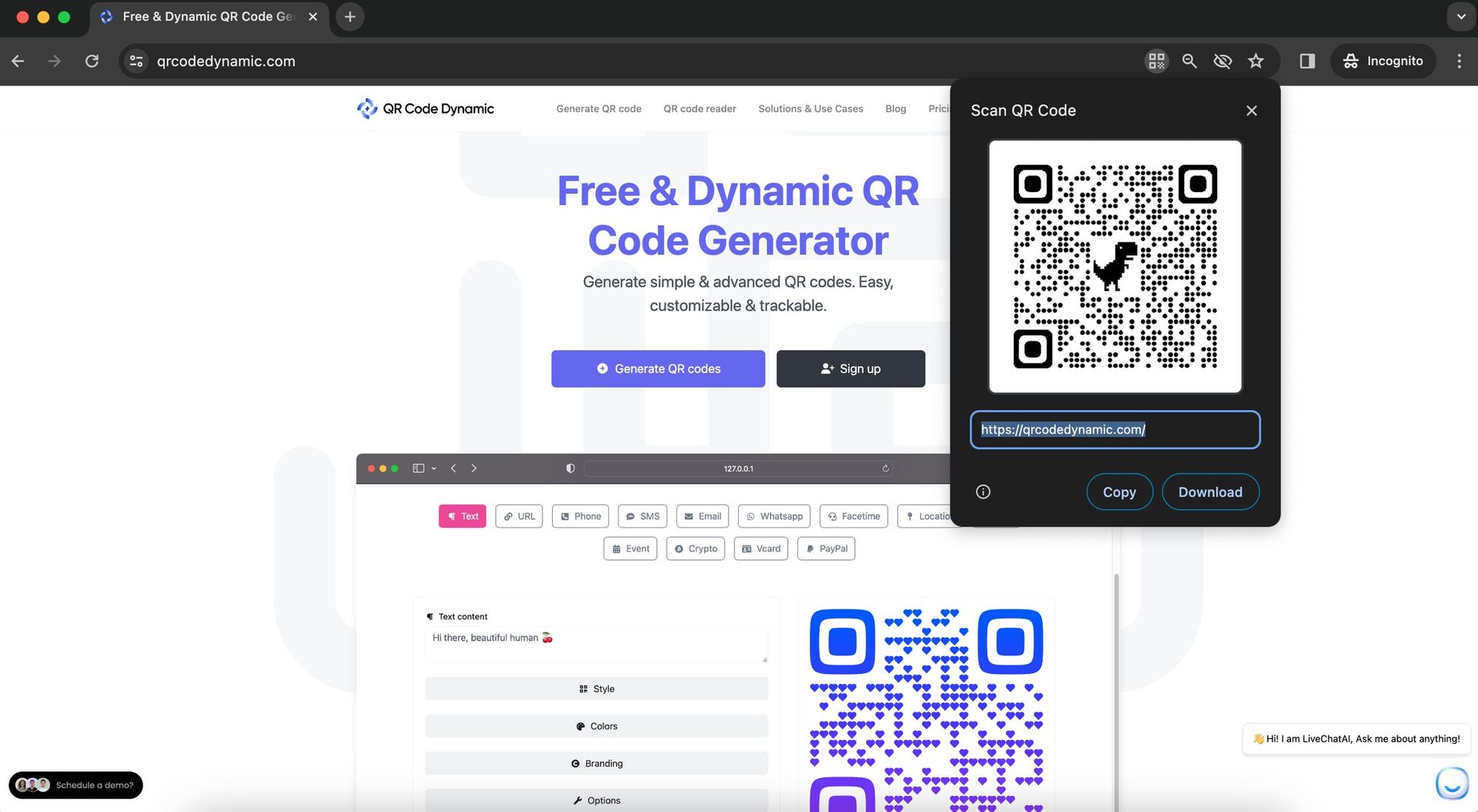This screenshot has width=1478, height=812.
Task: Click the Copy button in the scan dialog
Action: click(x=1119, y=491)
